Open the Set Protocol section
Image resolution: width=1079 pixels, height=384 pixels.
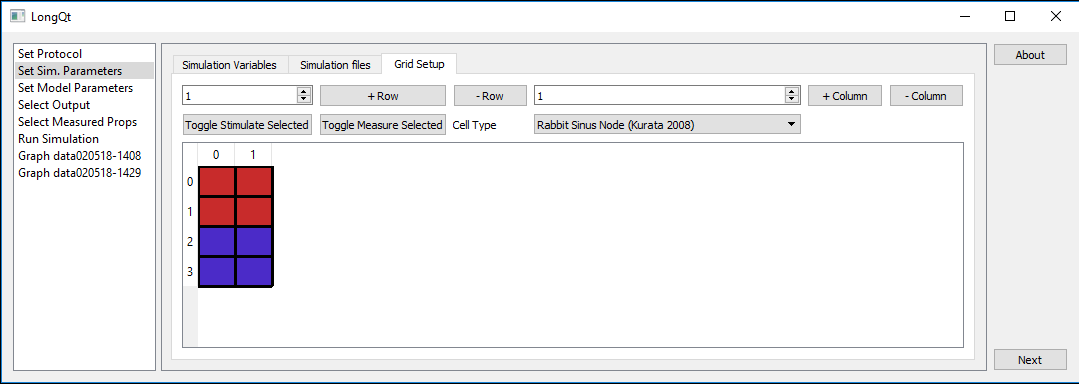(x=85, y=54)
